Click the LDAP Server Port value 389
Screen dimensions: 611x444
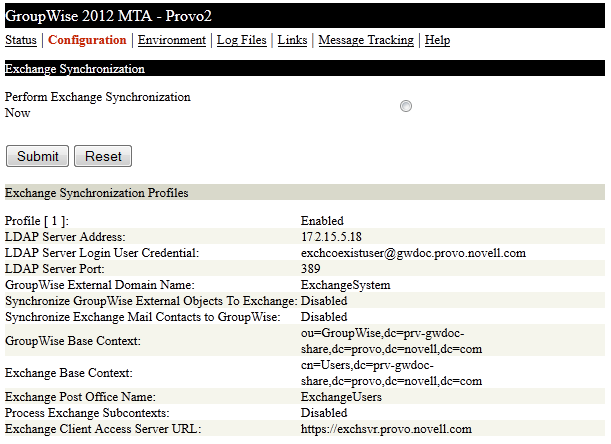tap(311, 269)
